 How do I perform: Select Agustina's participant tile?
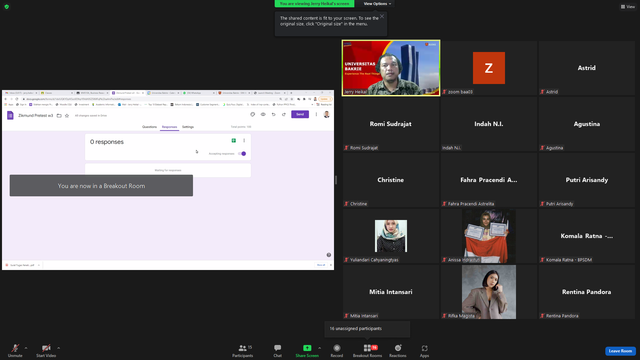[x=587, y=124]
